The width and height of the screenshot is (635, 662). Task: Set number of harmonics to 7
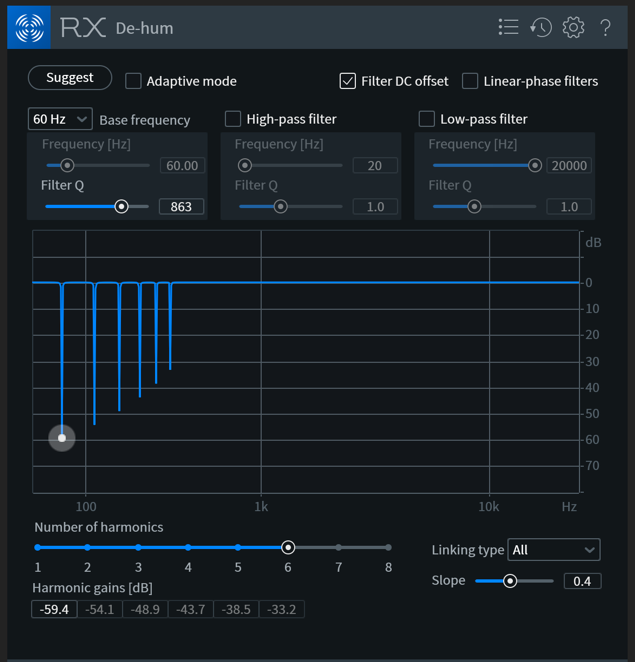point(339,548)
